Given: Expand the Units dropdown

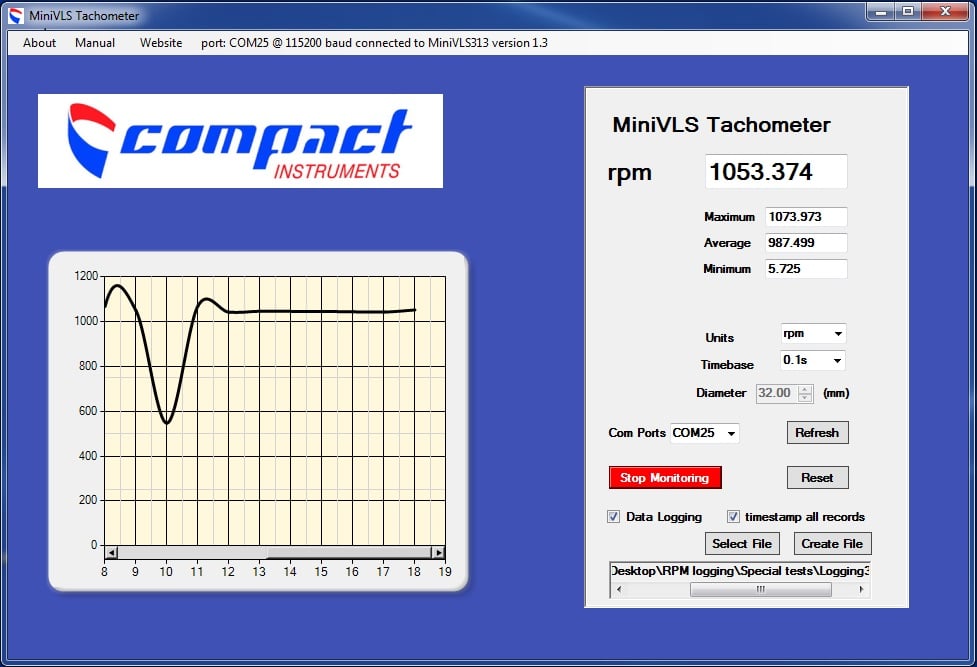Looking at the screenshot, I should click(838, 334).
